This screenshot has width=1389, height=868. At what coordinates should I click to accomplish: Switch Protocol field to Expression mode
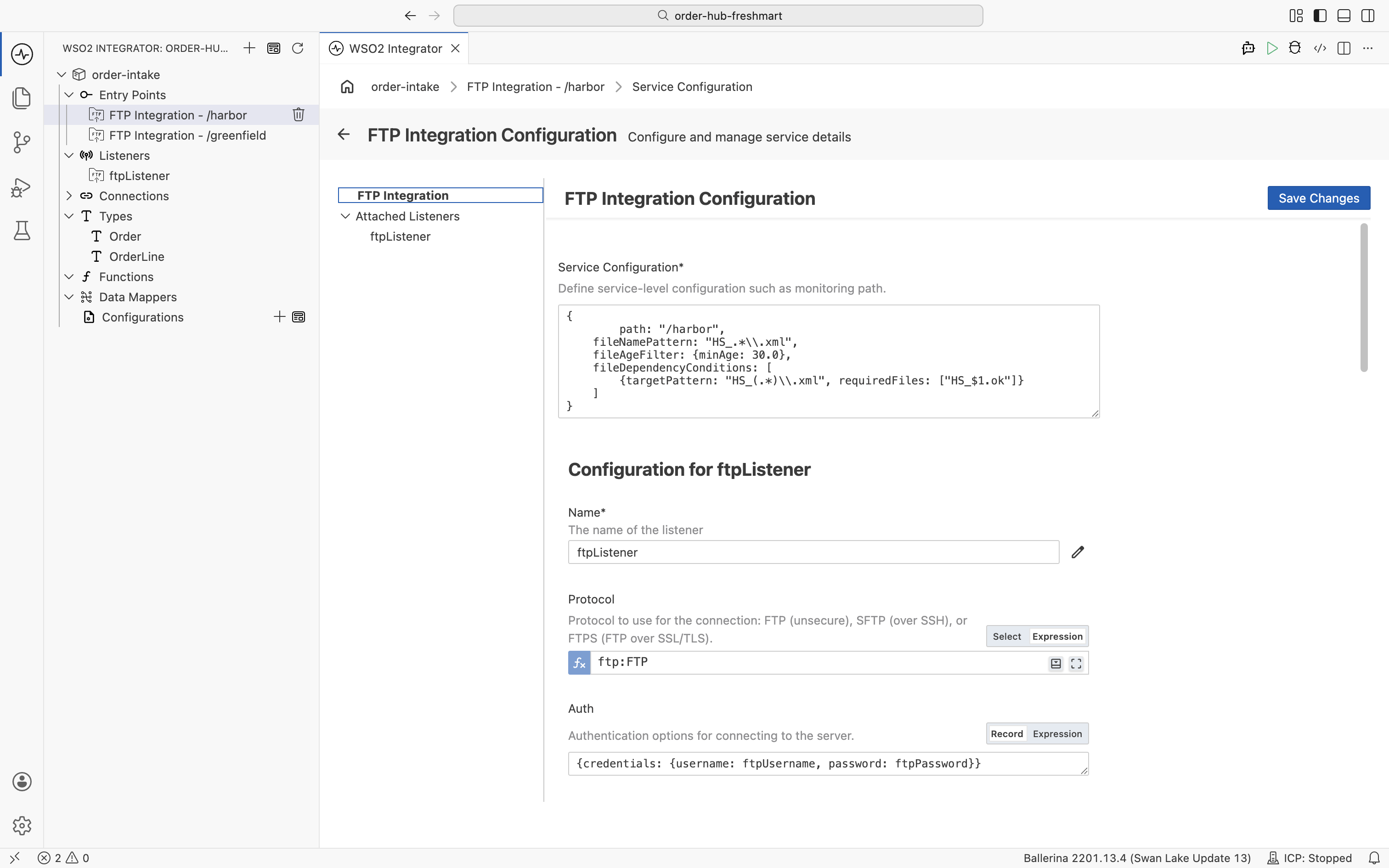1057,636
